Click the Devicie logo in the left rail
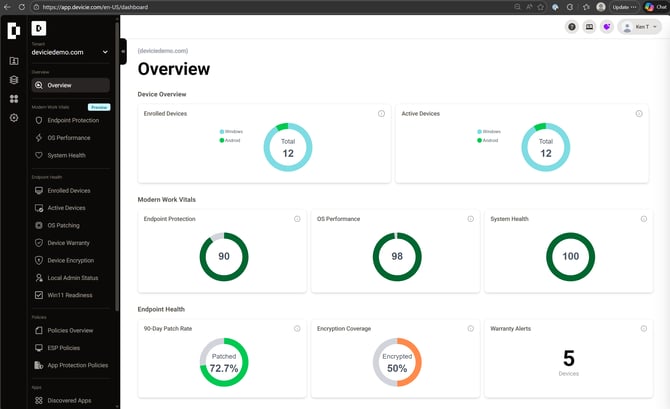Image resolution: width=670 pixels, height=409 pixels. (x=14, y=30)
